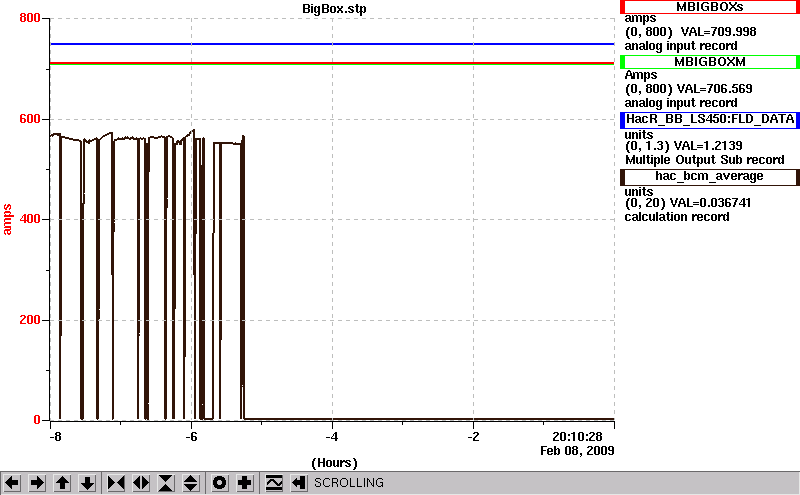Click the VAL=0.036741 reading
The width and height of the screenshot is (800, 495).
coord(710,203)
